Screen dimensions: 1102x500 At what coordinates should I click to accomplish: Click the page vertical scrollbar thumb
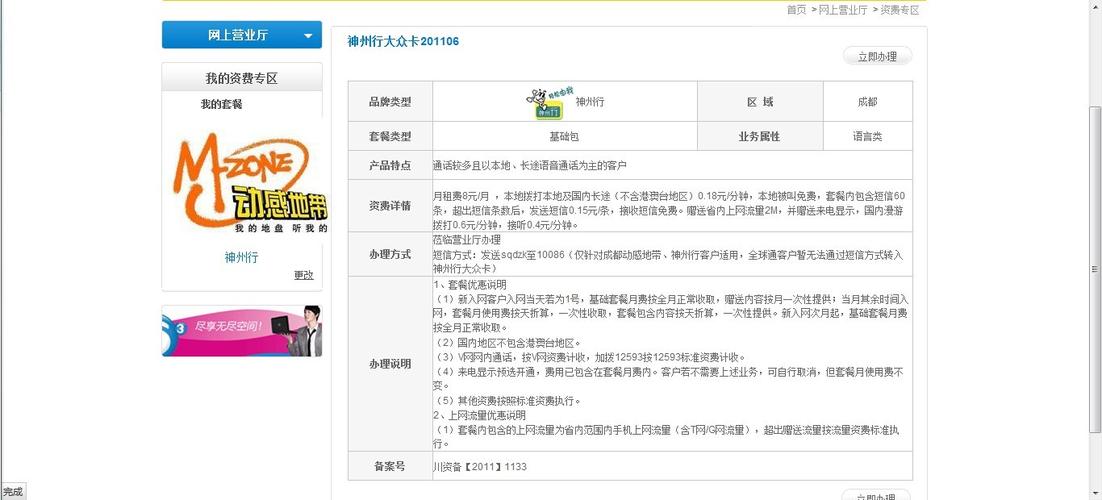click(x=1095, y=269)
